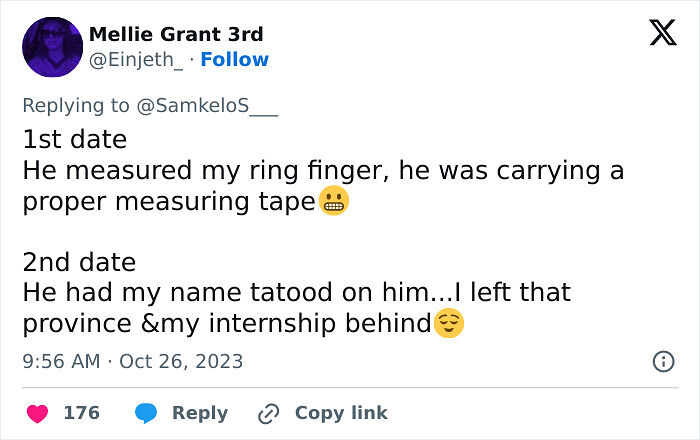The height and width of the screenshot is (440, 700).
Task: Click the X logo icon
Action: 662,34
